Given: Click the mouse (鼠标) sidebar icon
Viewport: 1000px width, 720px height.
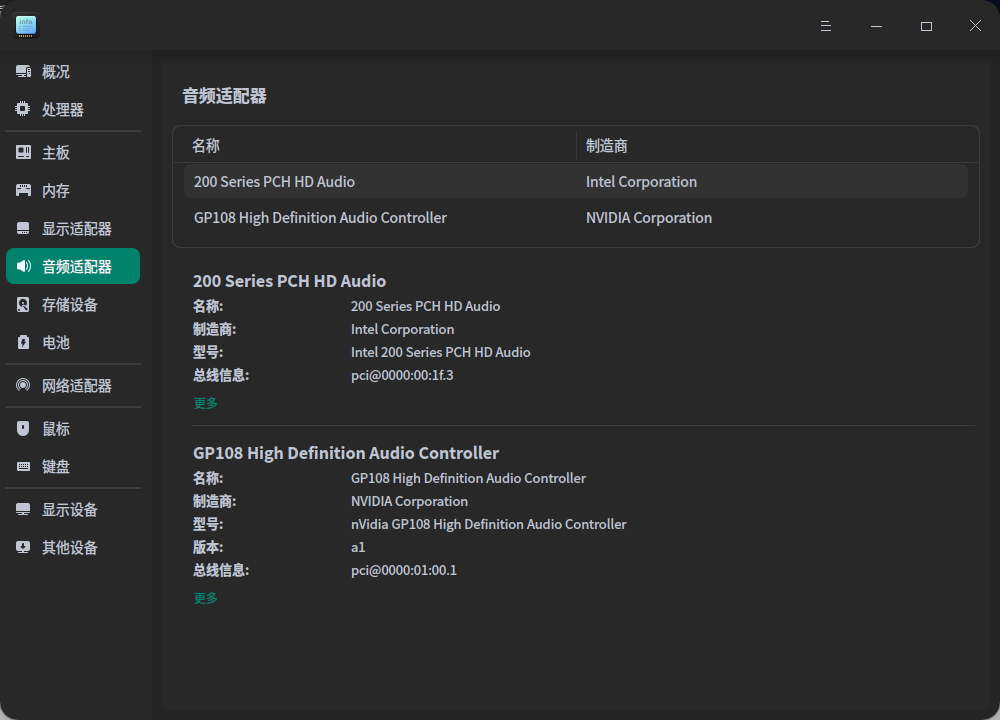Looking at the screenshot, I should [23, 429].
